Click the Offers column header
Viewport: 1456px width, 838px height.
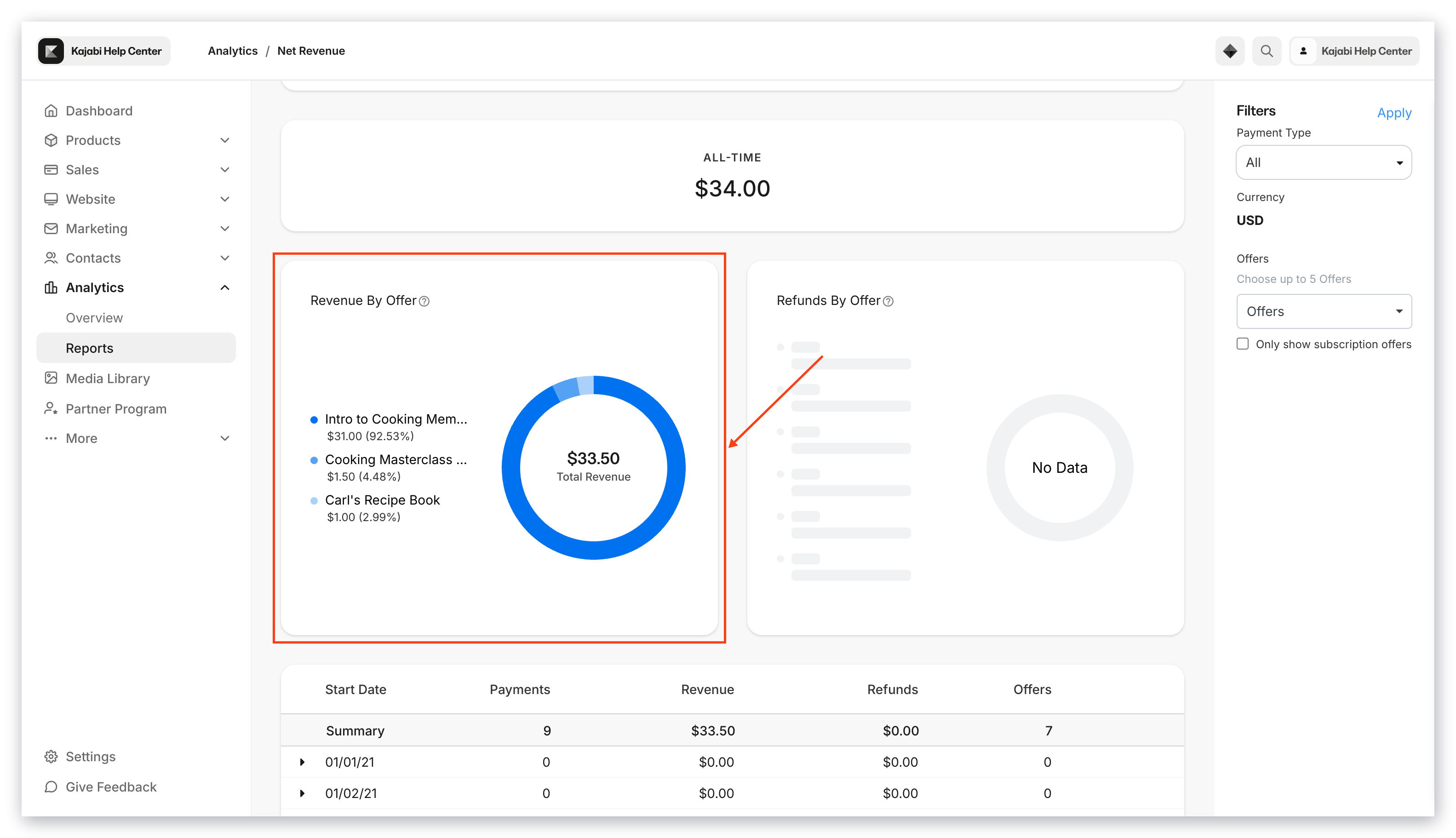[x=1032, y=689]
